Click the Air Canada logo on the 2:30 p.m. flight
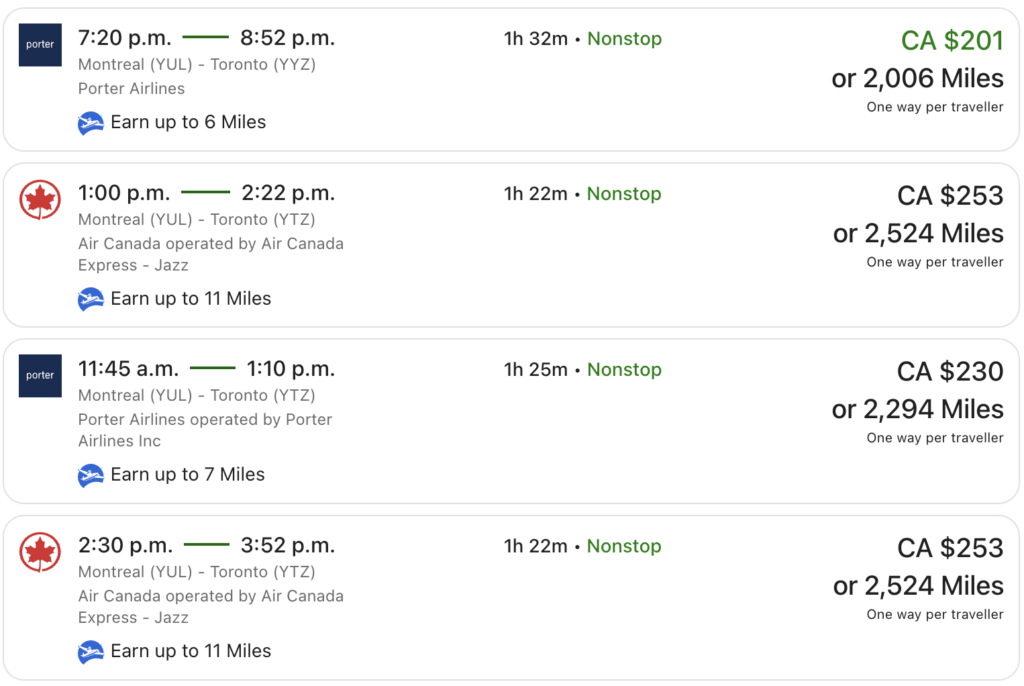This screenshot has height=686, width=1024. click(x=39, y=548)
